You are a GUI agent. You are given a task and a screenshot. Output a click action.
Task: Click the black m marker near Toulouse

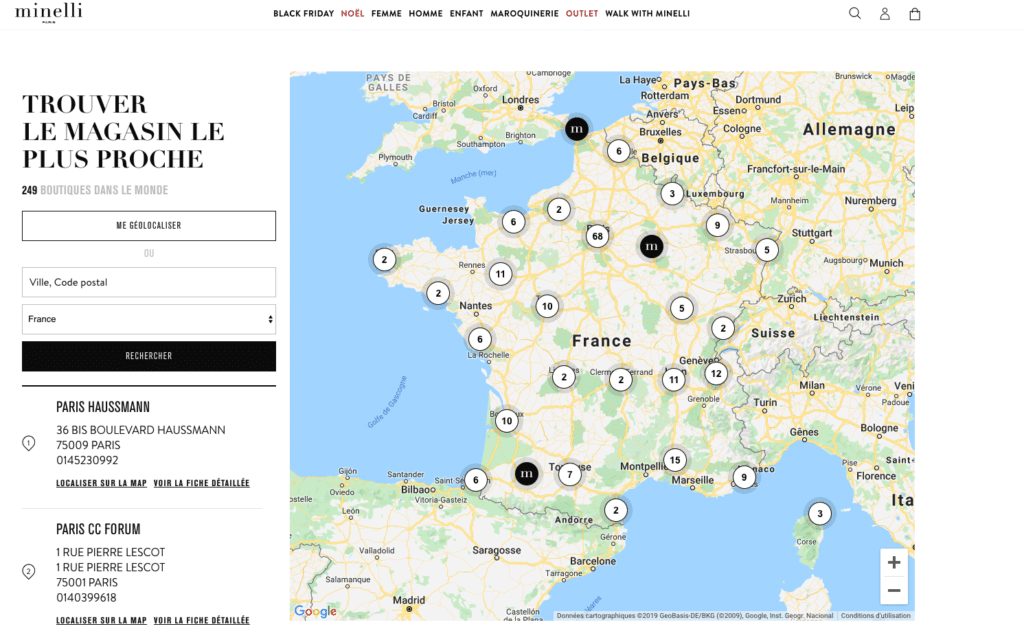click(526, 473)
